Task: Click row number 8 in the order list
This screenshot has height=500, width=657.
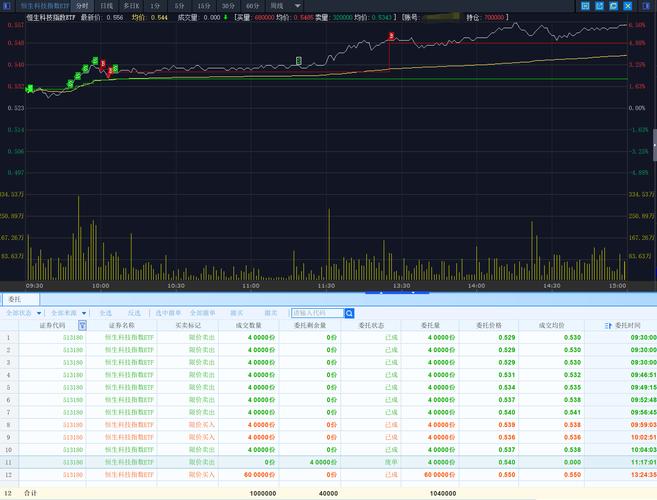Action: point(8,425)
